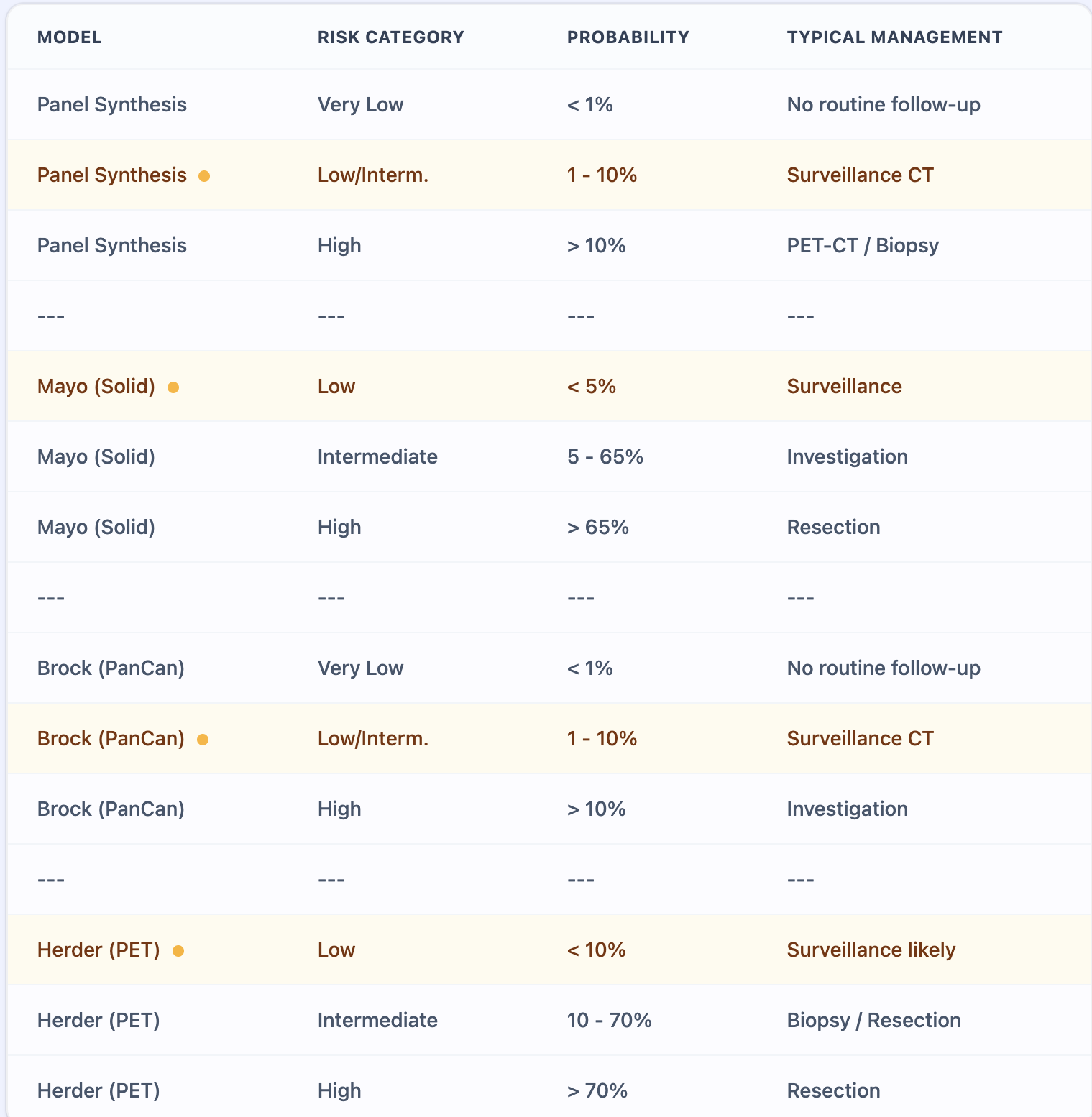The height and width of the screenshot is (1117, 1092).
Task: Click "Low" risk in the highlighted Mayo row
Action: click(336, 387)
